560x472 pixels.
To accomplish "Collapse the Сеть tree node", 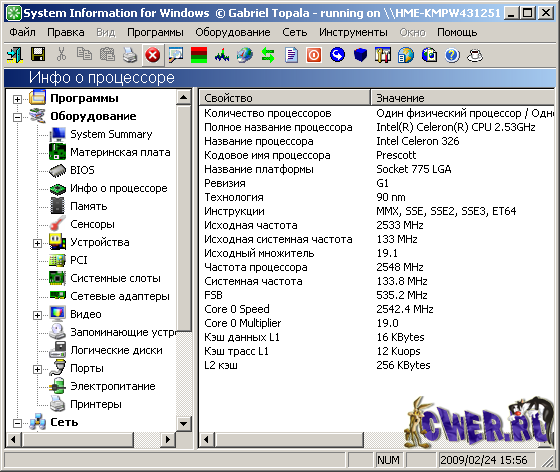I will point(17,423).
